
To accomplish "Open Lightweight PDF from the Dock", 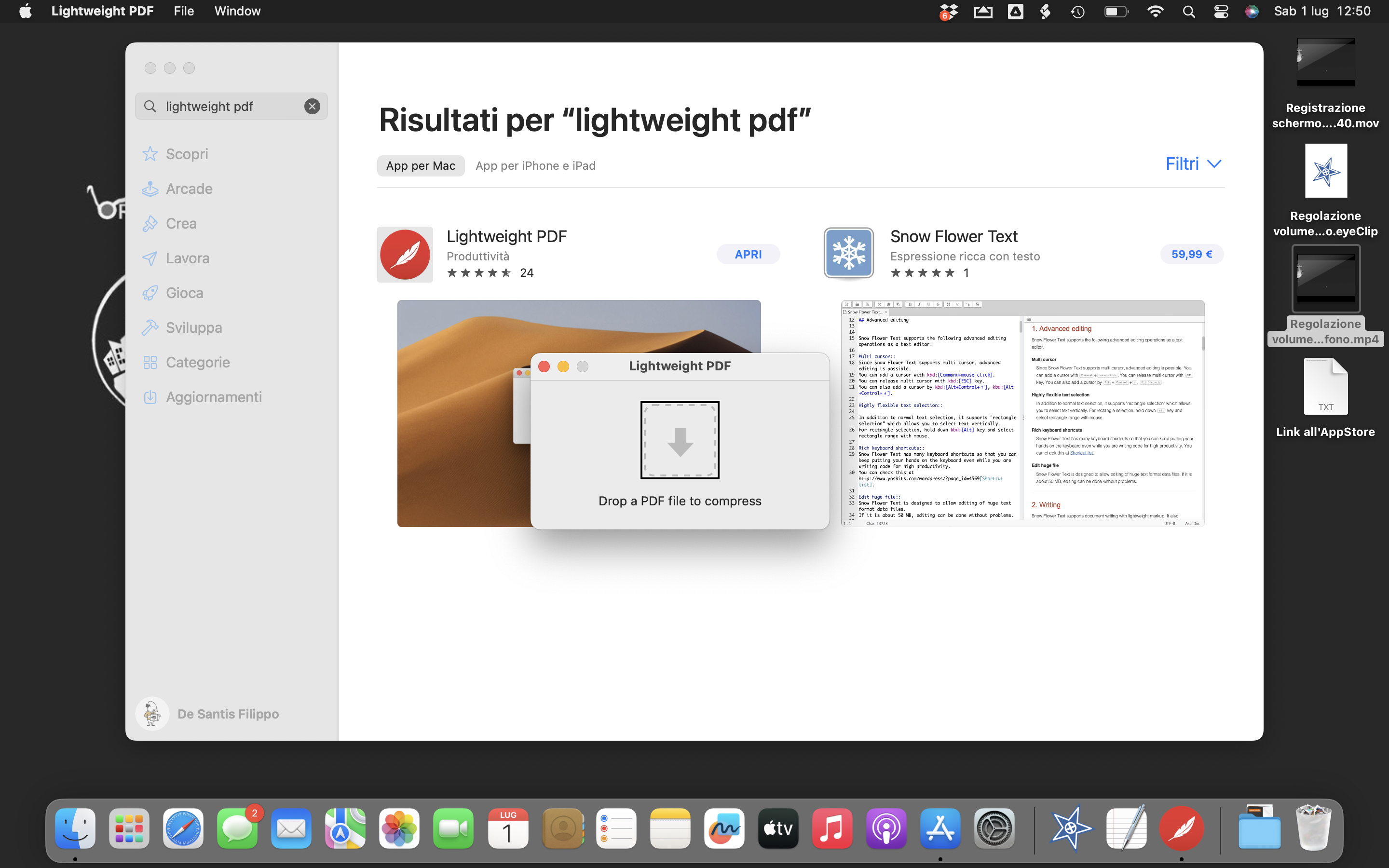I will (x=1181, y=828).
